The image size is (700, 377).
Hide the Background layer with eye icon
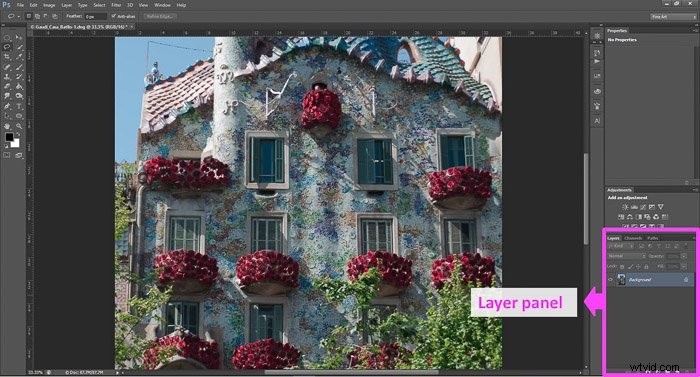[x=610, y=280]
